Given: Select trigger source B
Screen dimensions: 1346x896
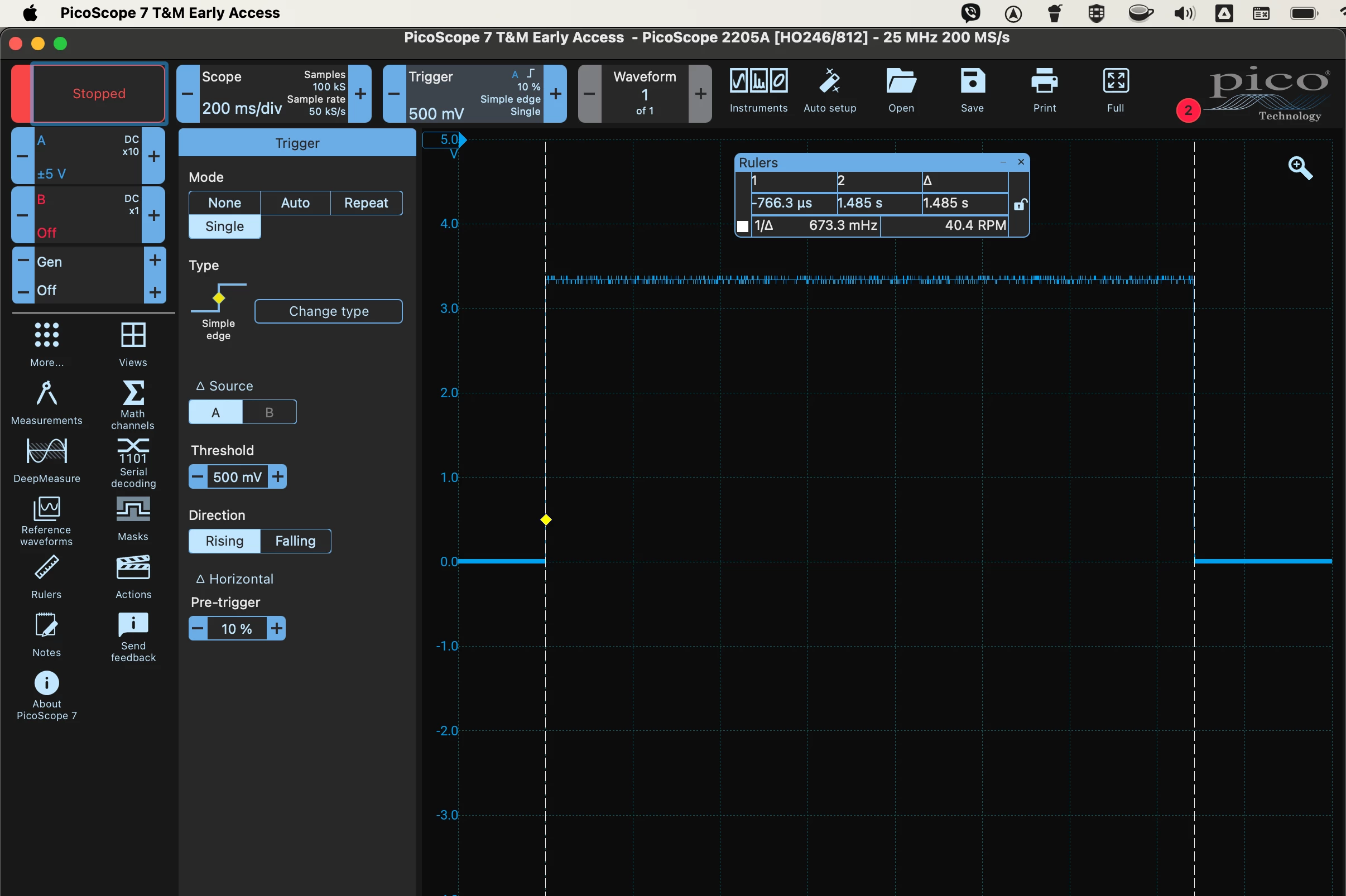Looking at the screenshot, I should [269, 412].
